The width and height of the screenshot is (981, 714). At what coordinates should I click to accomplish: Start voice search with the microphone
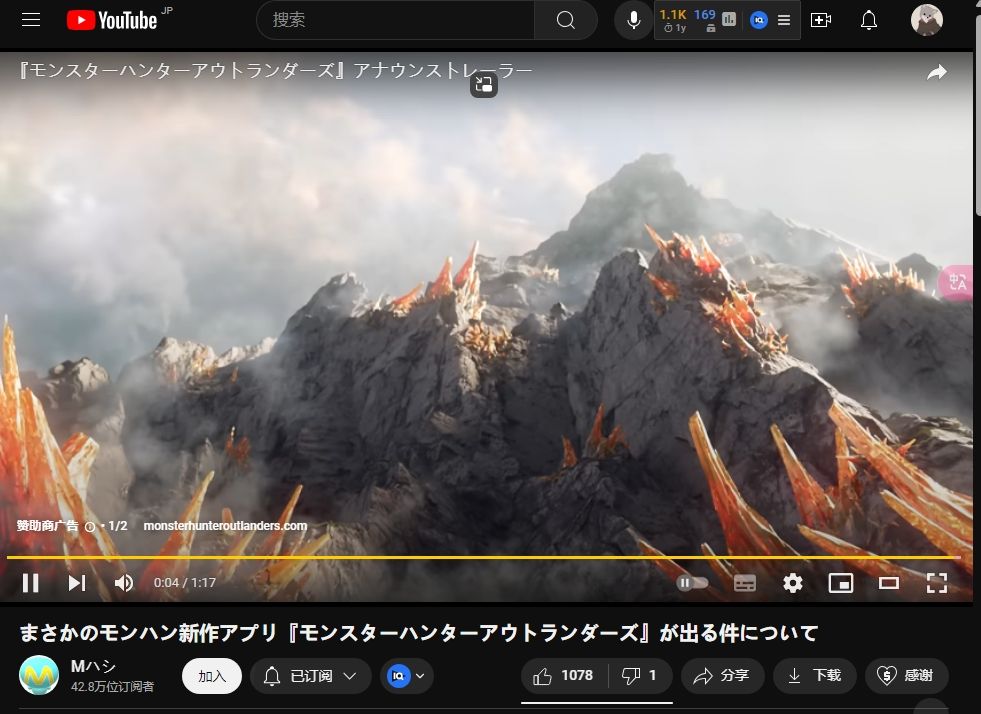(633, 20)
